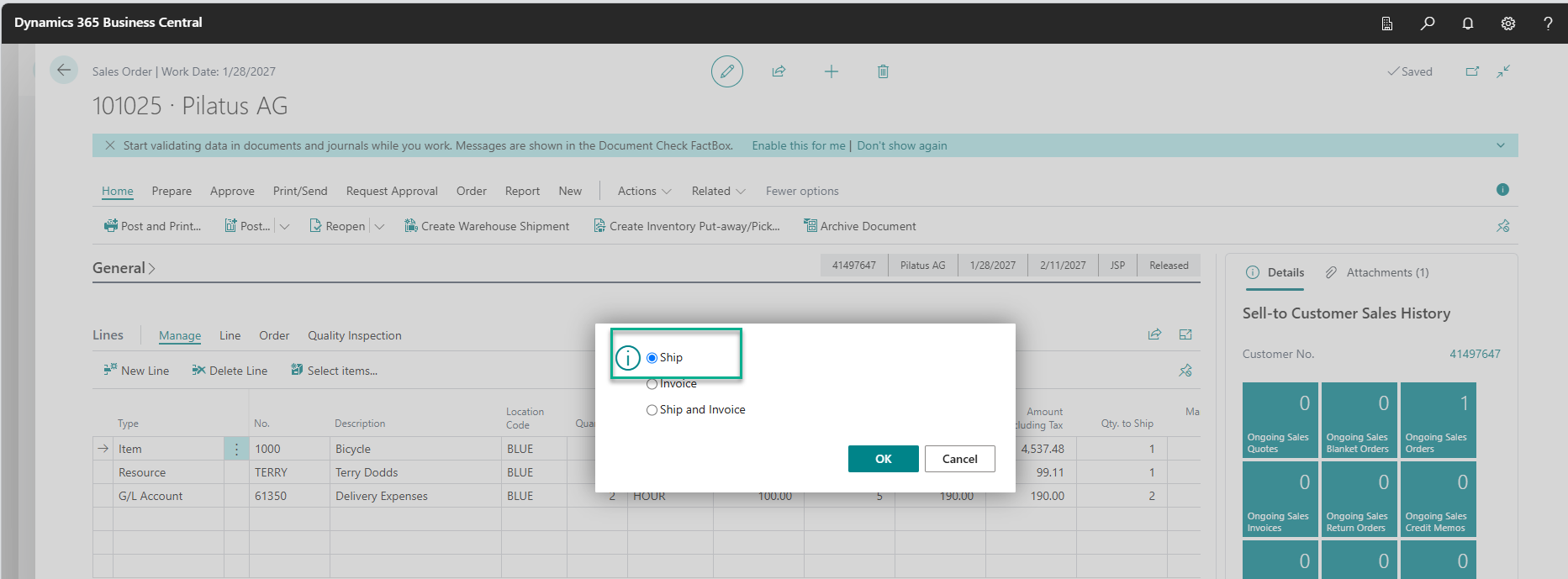Open the share icon in header
The width and height of the screenshot is (1568, 579).
pos(779,71)
